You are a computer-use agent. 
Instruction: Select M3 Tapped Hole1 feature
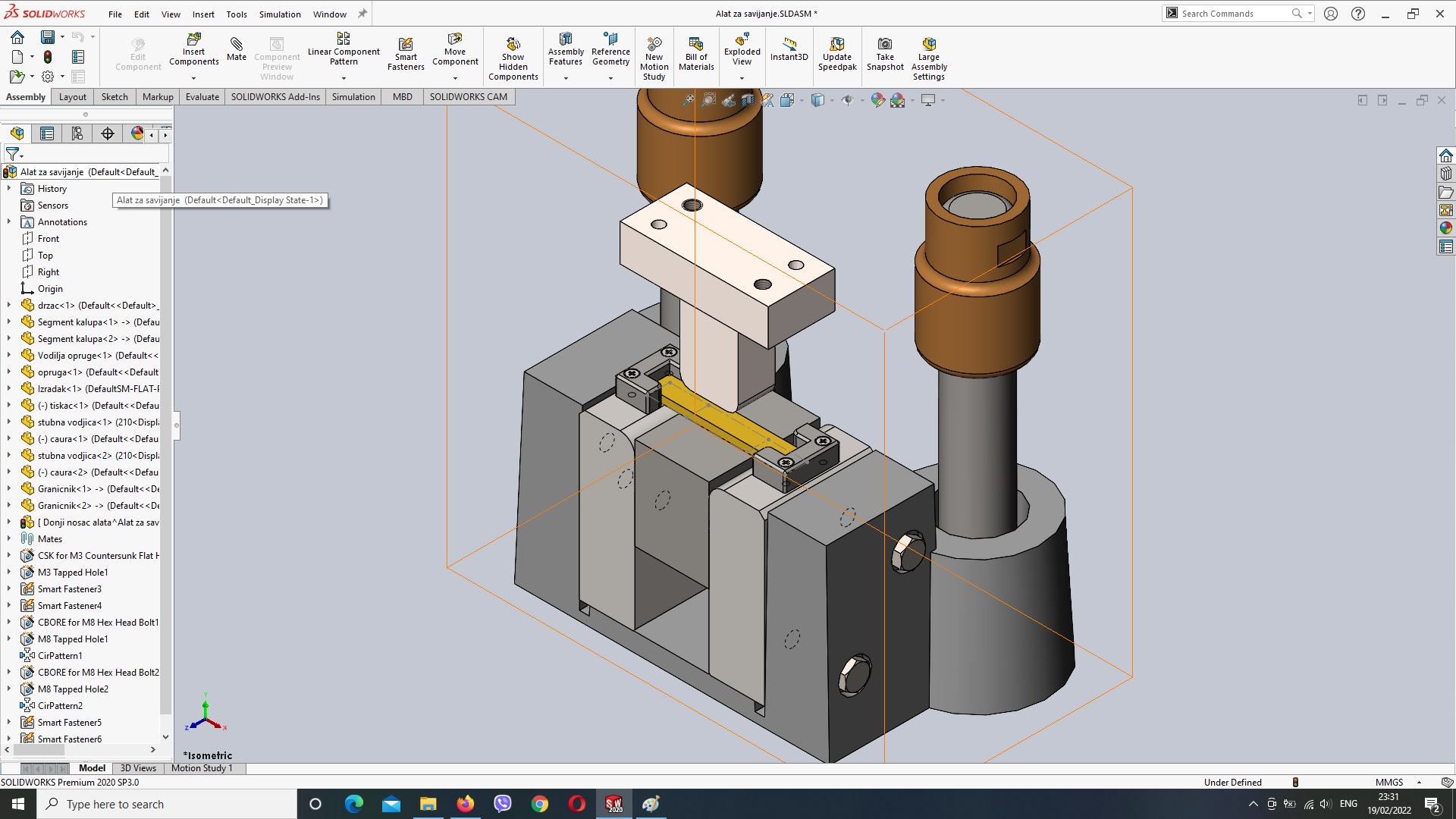(73, 572)
